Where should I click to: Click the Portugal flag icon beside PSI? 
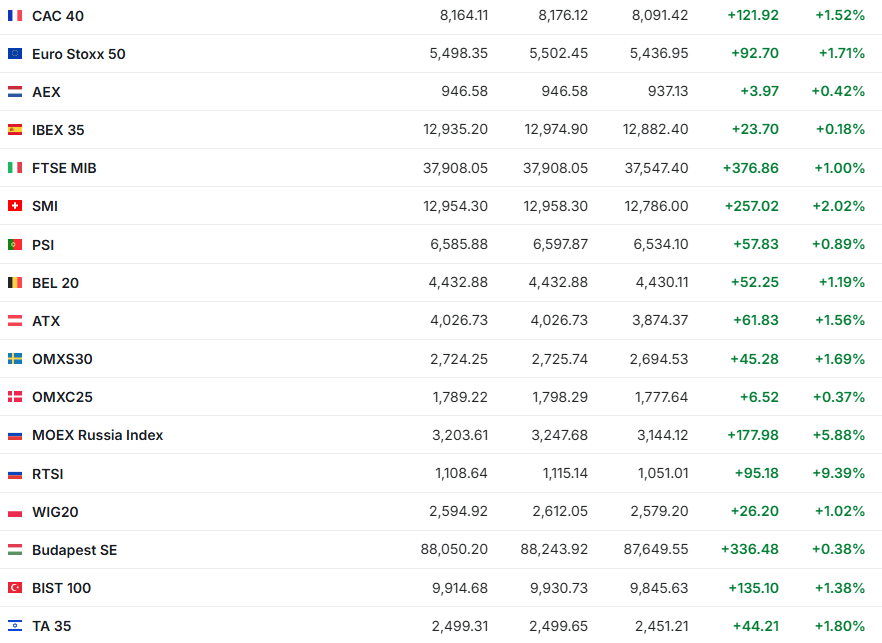15,244
